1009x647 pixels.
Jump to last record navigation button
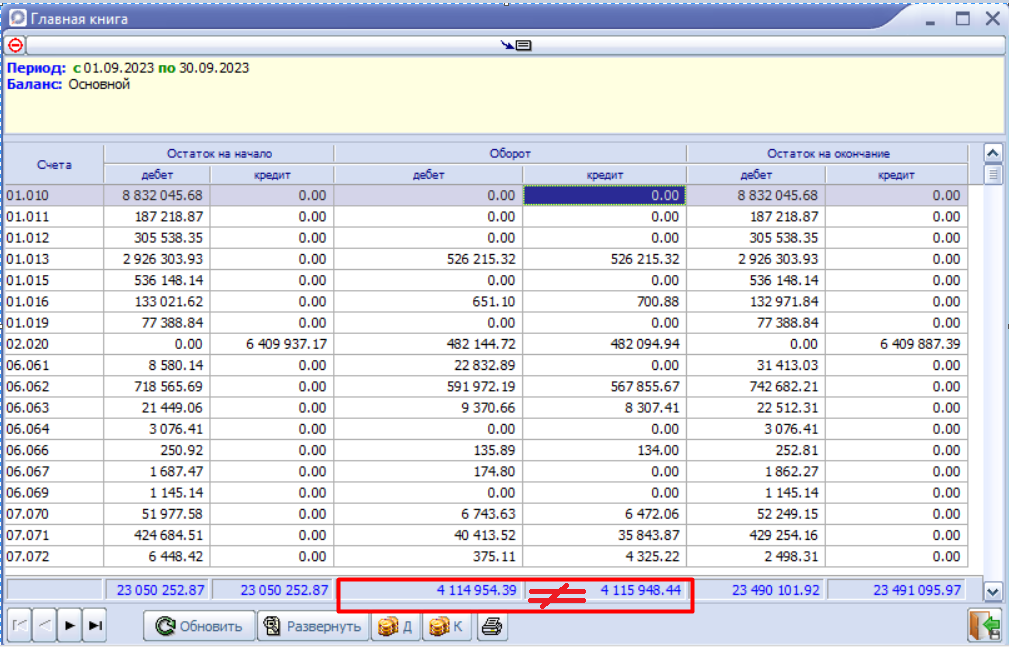pyautogui.click(x=95, y=626)
